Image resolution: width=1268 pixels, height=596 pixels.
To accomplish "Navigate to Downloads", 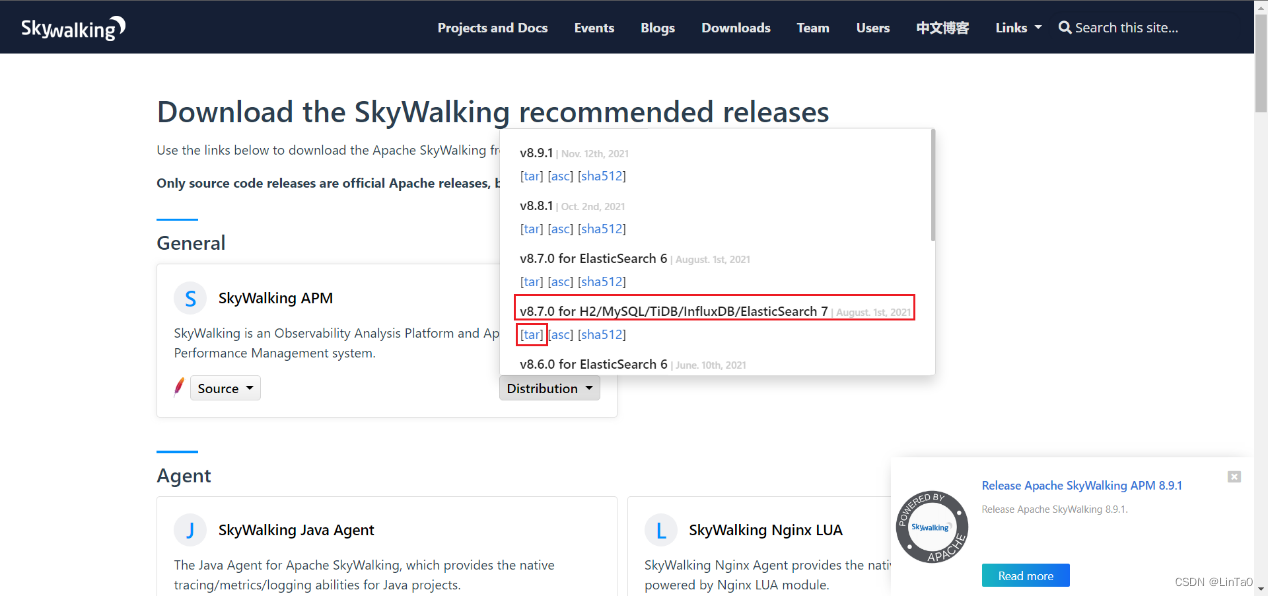I will pyautogui.click(x=736, y=28).
